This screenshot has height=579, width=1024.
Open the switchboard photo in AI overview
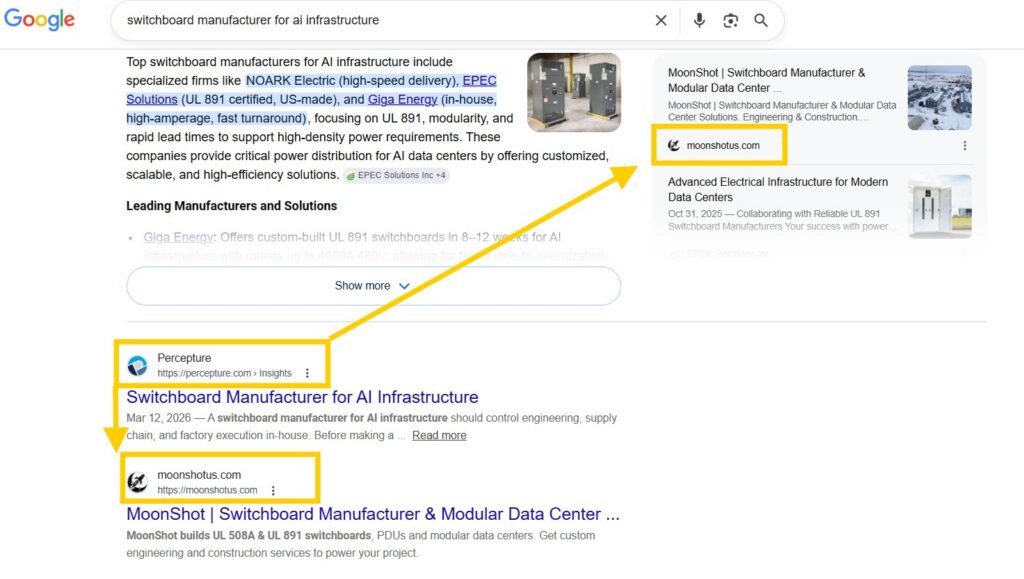[574, 92]
